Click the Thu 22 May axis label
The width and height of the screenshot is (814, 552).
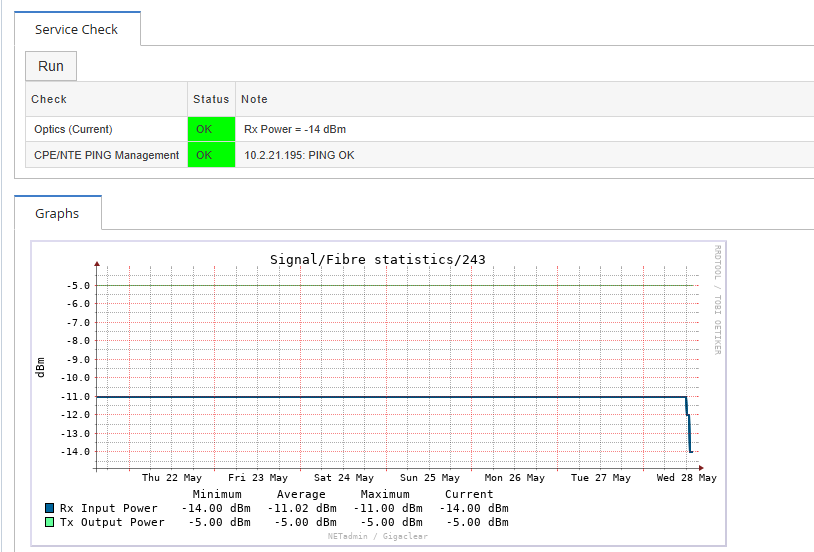click(172, 478)
